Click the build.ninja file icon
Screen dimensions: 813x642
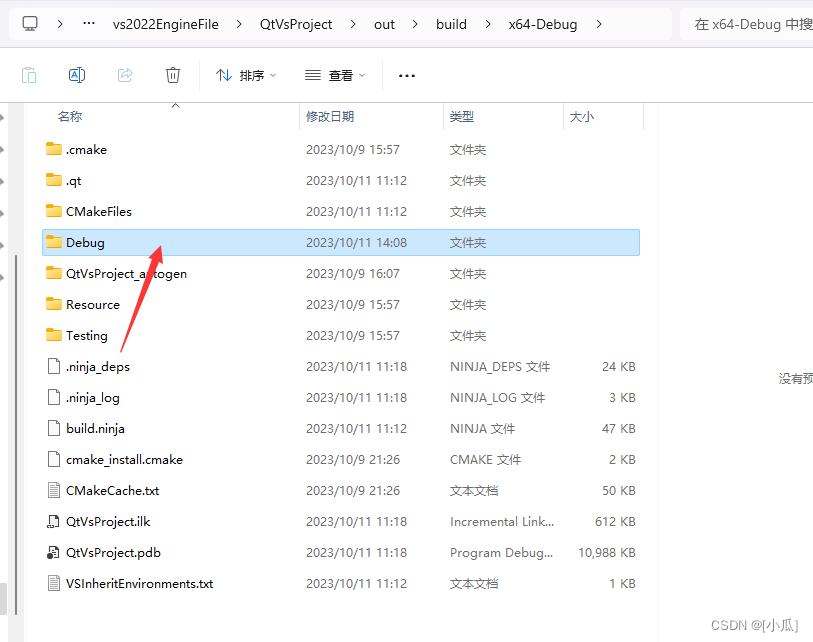(53, 428)
